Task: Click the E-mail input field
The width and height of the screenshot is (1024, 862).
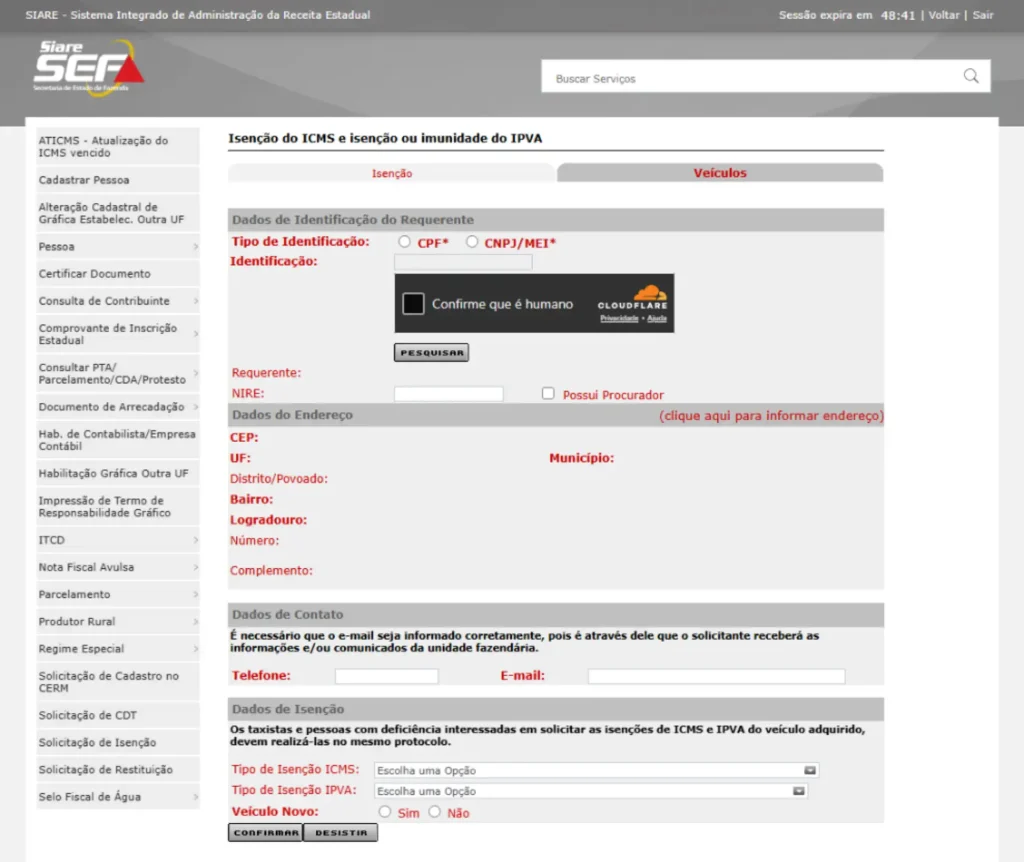Action: tap(716, 676)
